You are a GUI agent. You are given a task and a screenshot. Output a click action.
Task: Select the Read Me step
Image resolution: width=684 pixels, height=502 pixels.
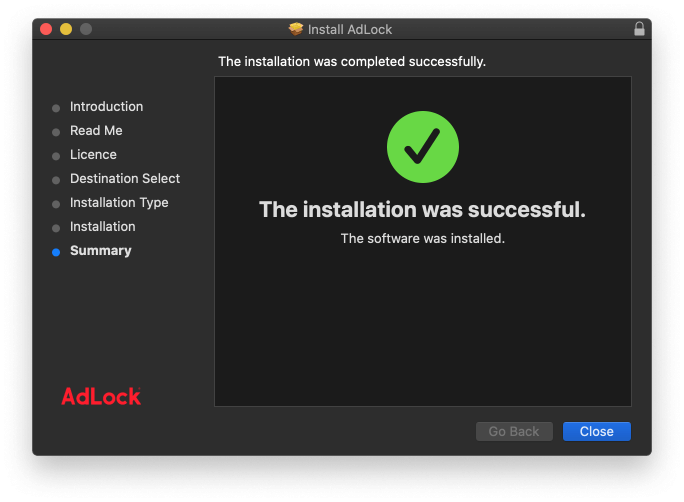96,130
